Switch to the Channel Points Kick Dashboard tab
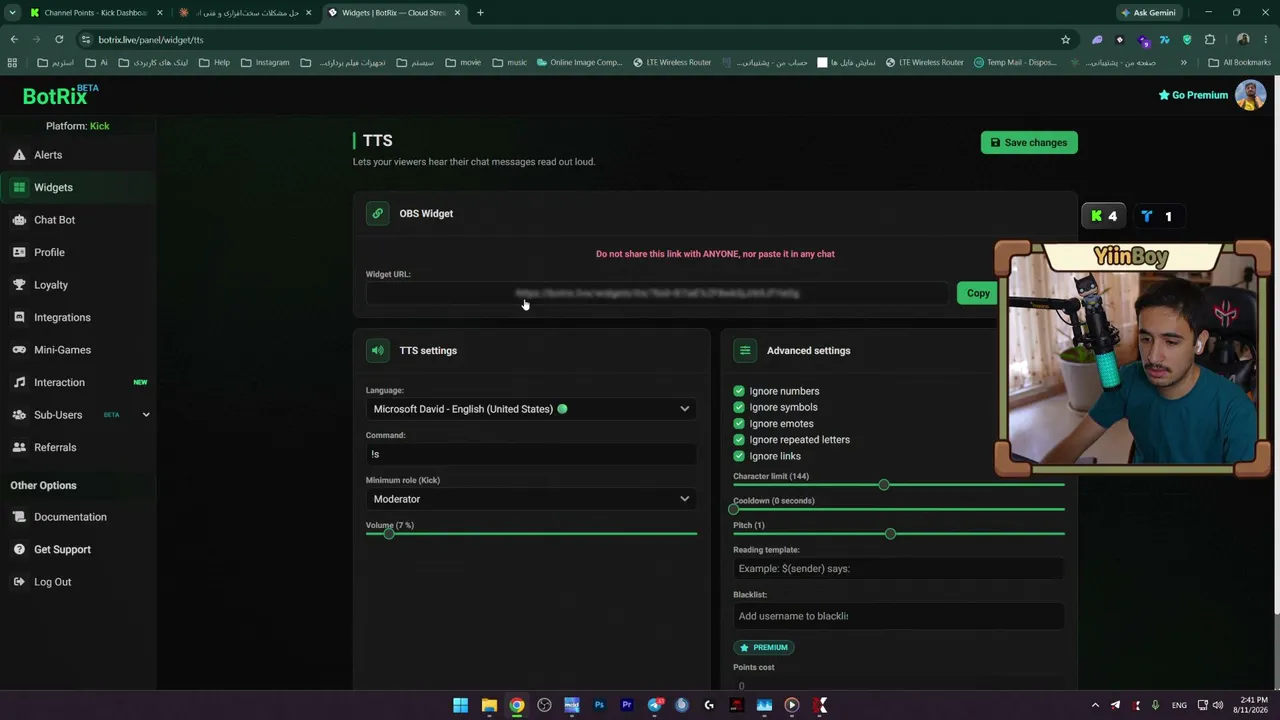The width and height of the screenshot is (1280, 720). pyautogui.click(x=95, y=13)
